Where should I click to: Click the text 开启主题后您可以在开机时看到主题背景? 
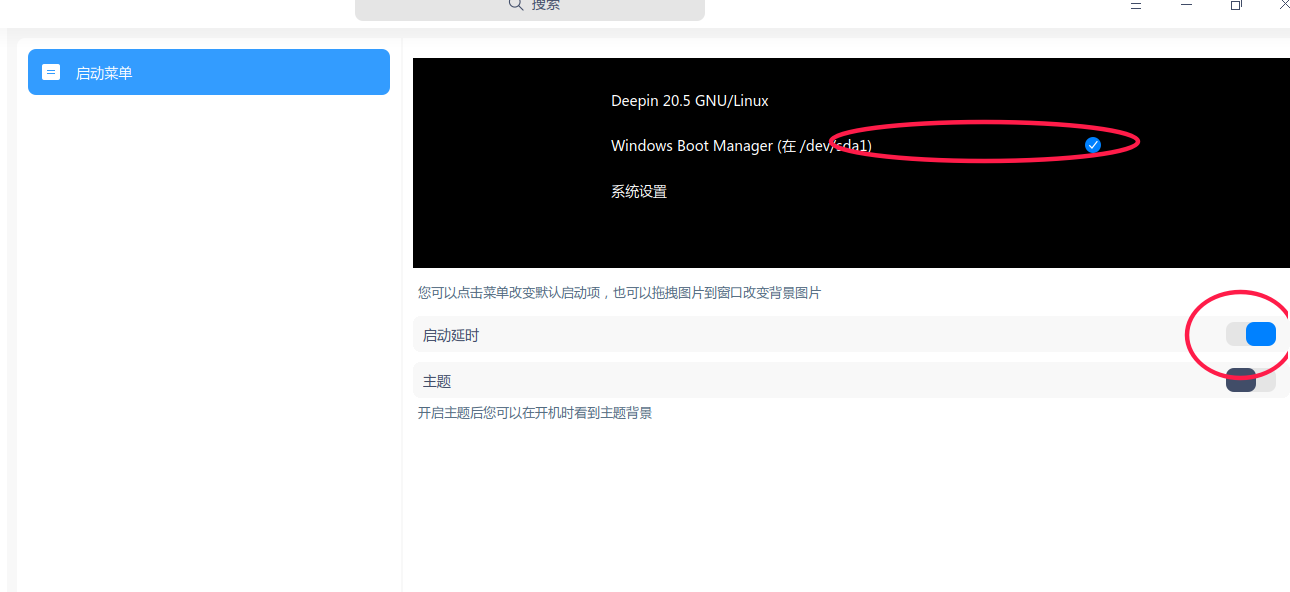coord(535,412)
